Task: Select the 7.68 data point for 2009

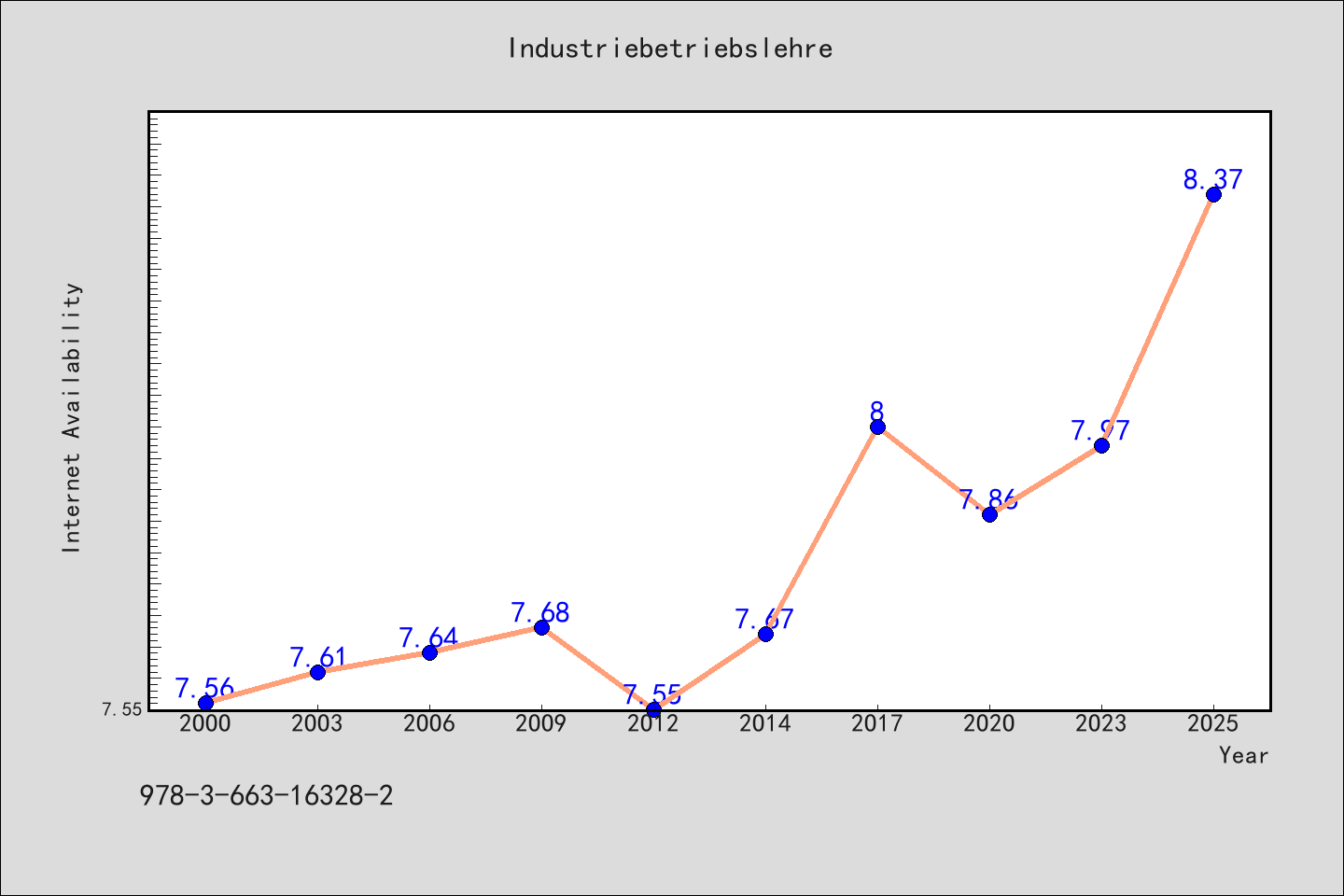Action: [541, 627]
